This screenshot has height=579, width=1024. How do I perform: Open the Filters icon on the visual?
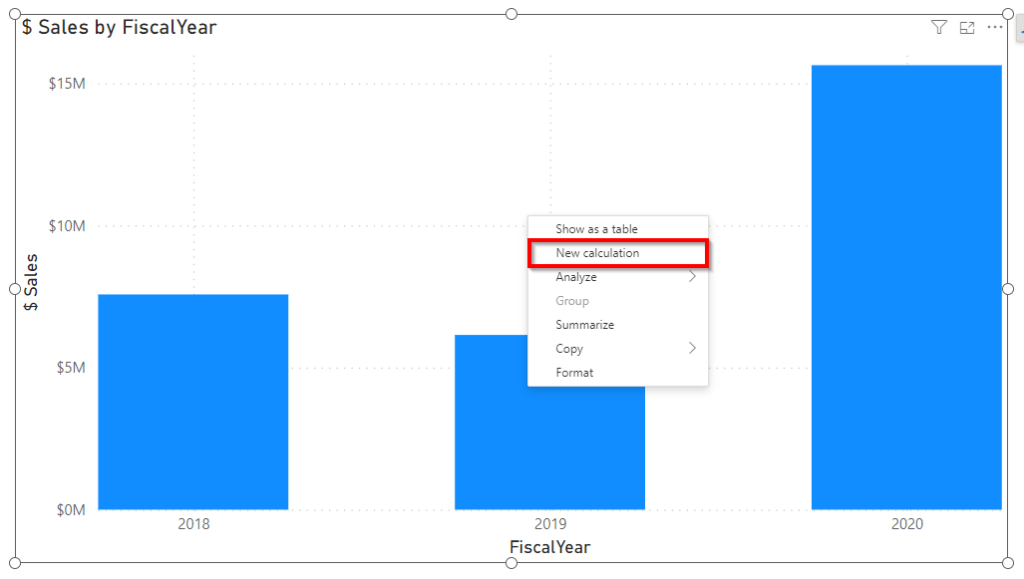click(x=938, y=27)
